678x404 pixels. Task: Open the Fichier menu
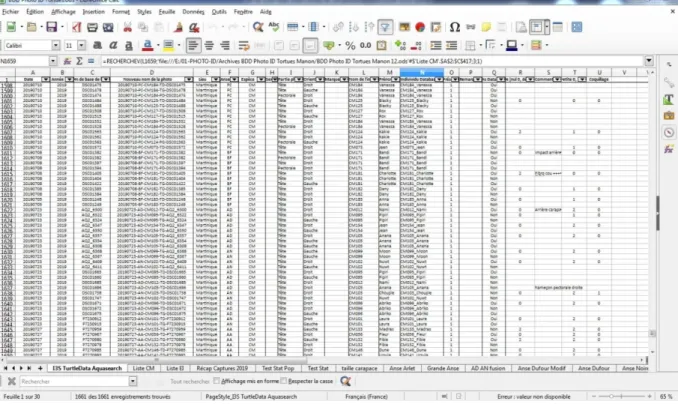pyautogui.click(x=10, y=12)
